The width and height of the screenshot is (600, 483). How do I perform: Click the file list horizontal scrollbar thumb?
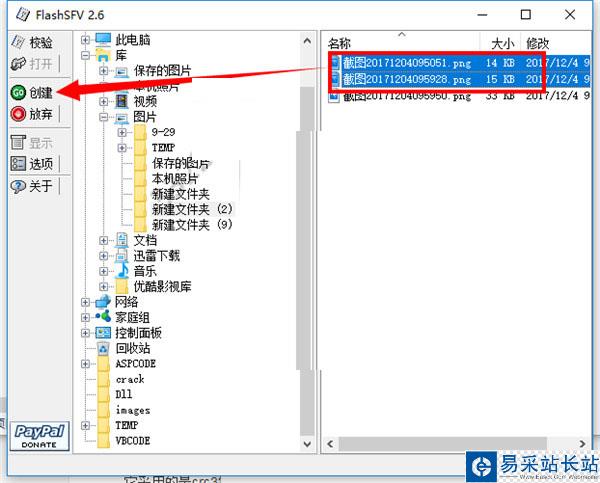(x=443, y=444)
